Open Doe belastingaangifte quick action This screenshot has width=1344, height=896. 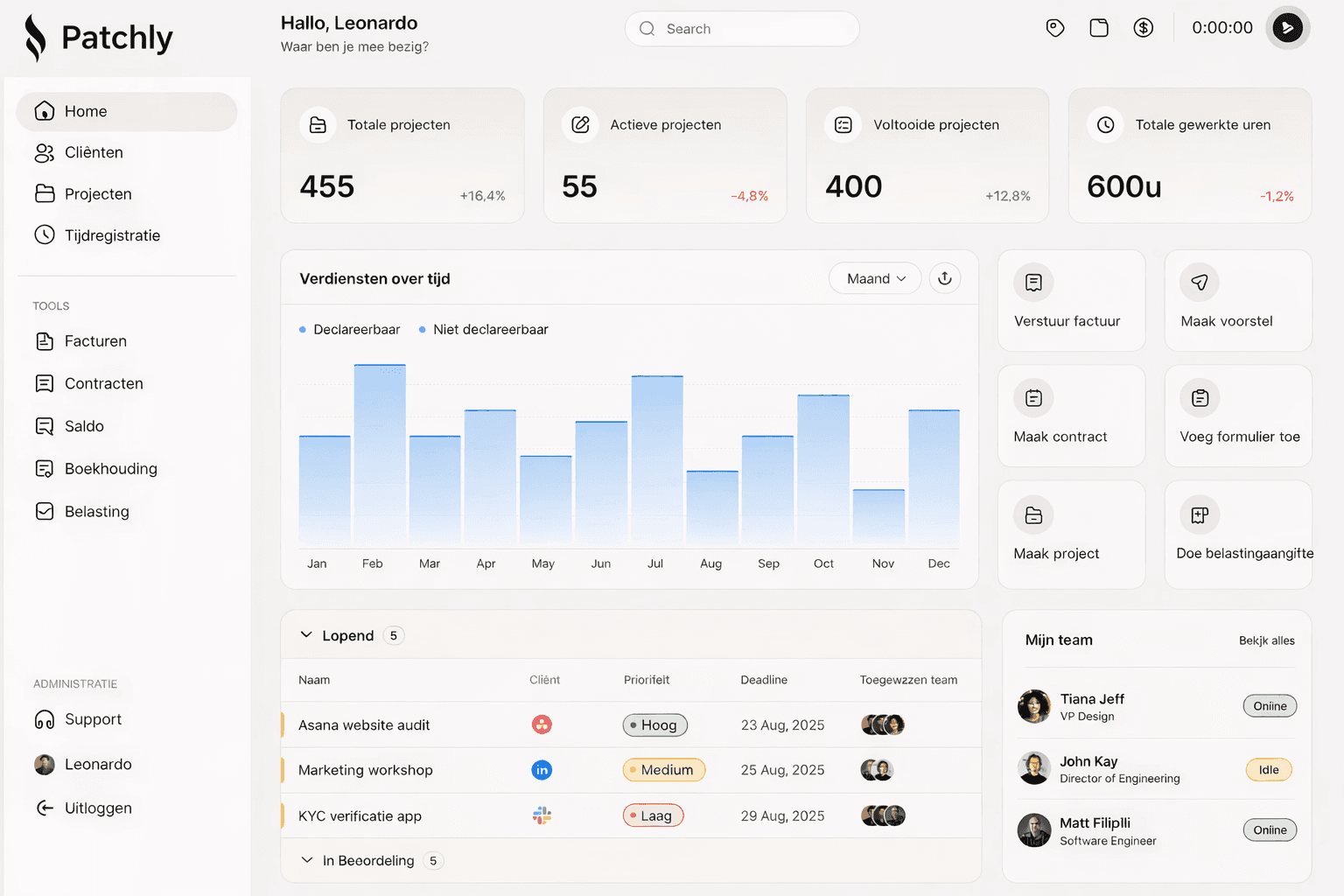(x=1237, y=534)
